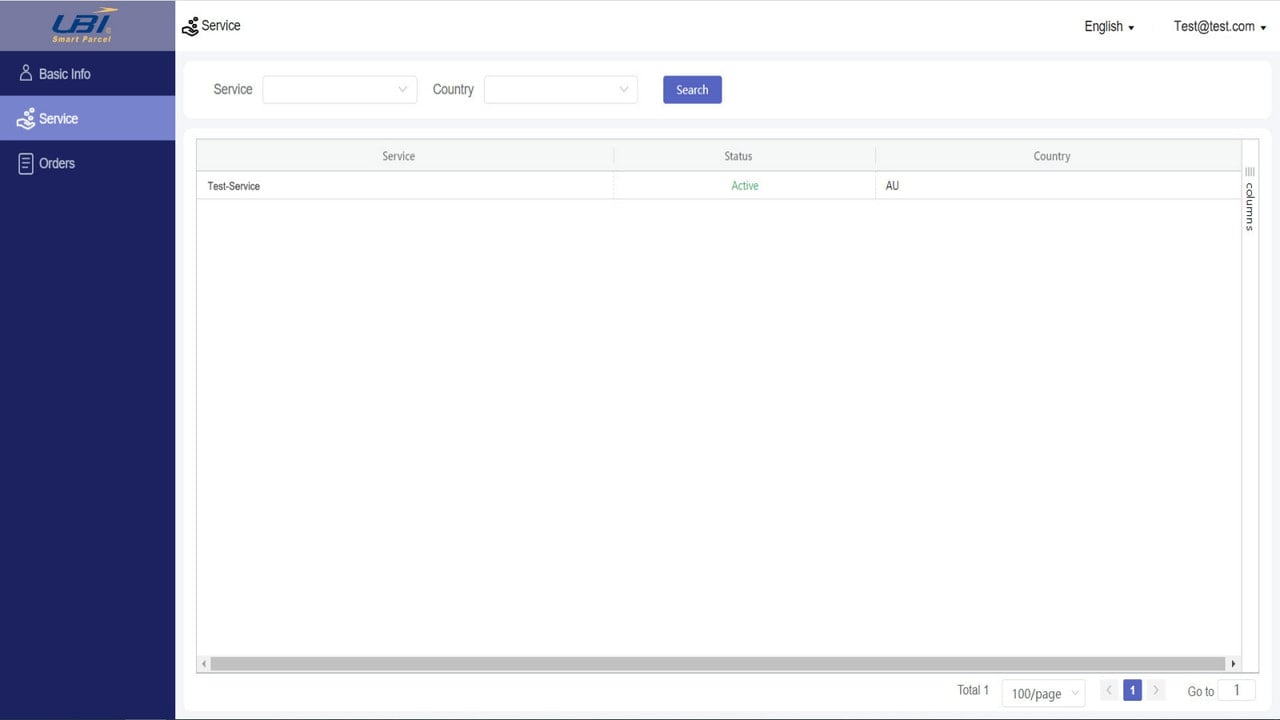Select page 1 button
Screen dimensions: 1280x720
coord(1132,690)
